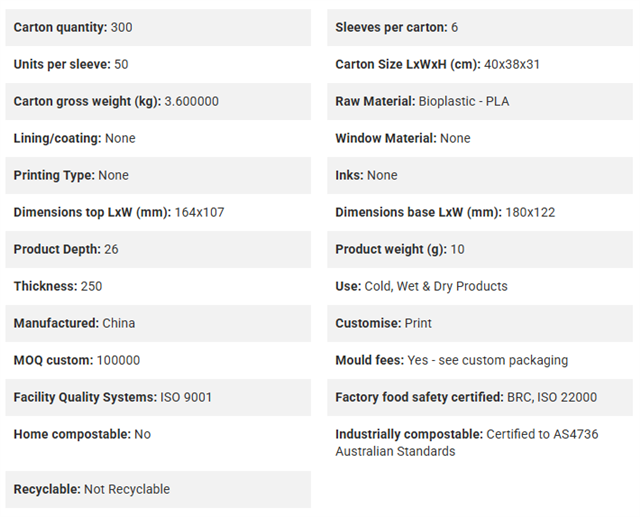Click Manufactured China row
Screen dimensions: 640x517
(158, 323)
